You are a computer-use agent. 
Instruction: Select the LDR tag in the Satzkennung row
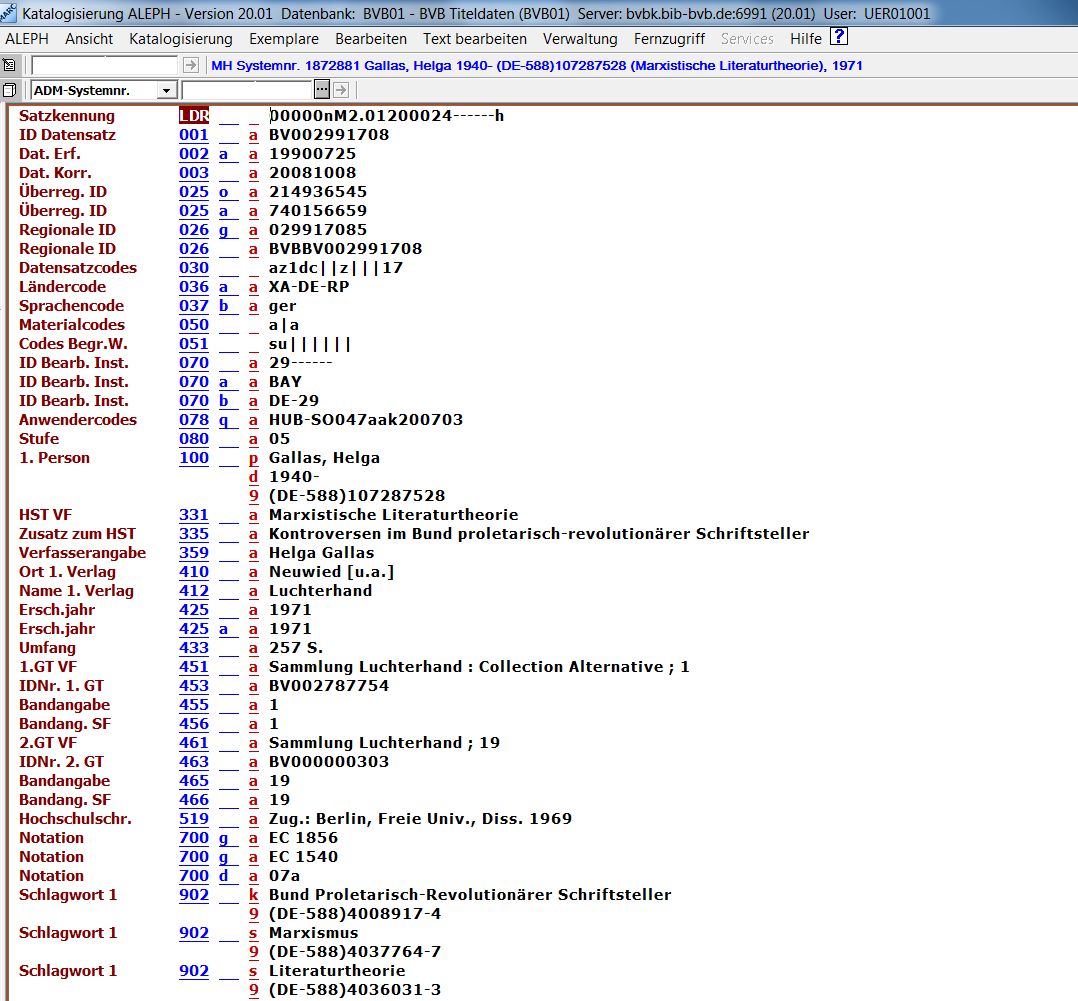click(x=194, y=116)
